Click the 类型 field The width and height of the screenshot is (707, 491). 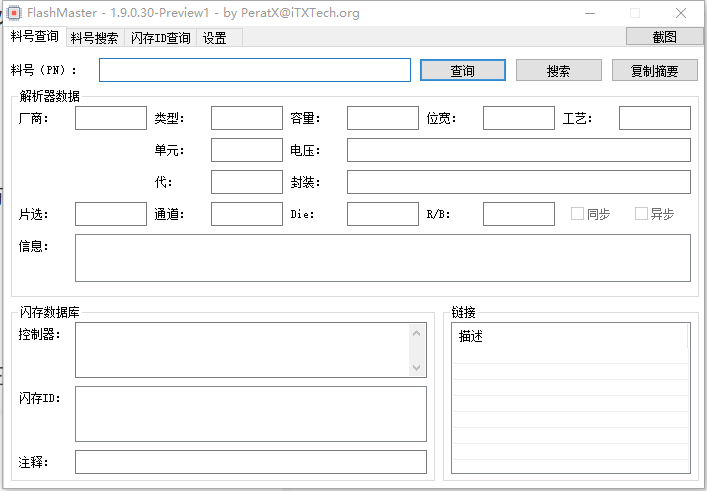pos(247,118)
